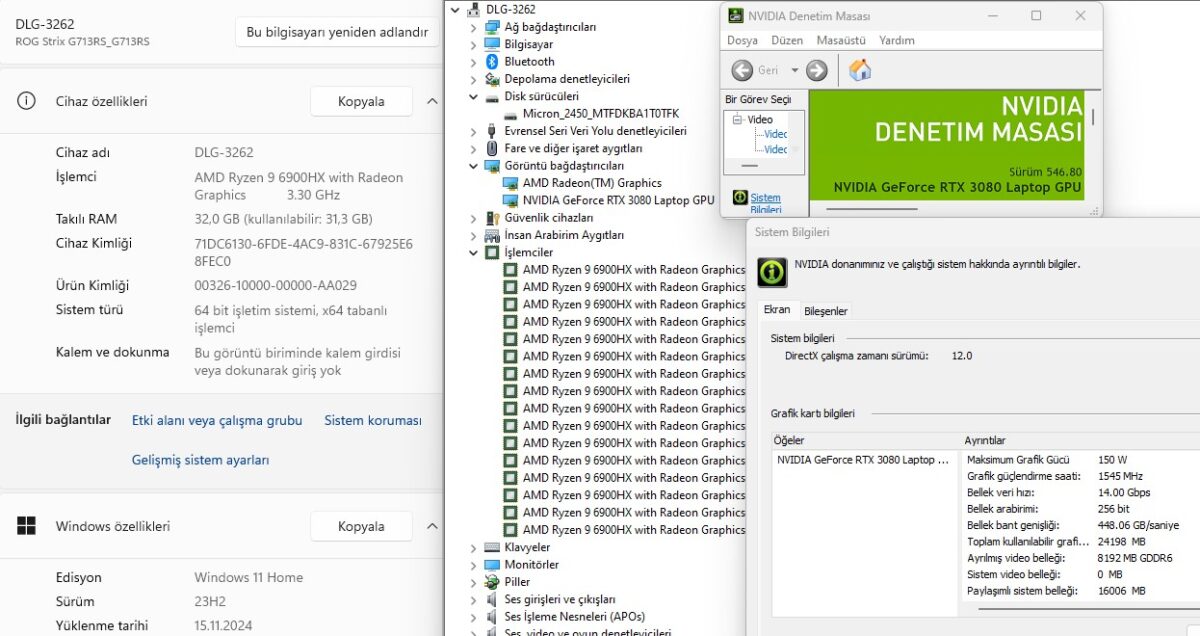1200x636 pixels.
Task: Collapse the Cihaz özellikleri section chevron
Action: [432, 101]
